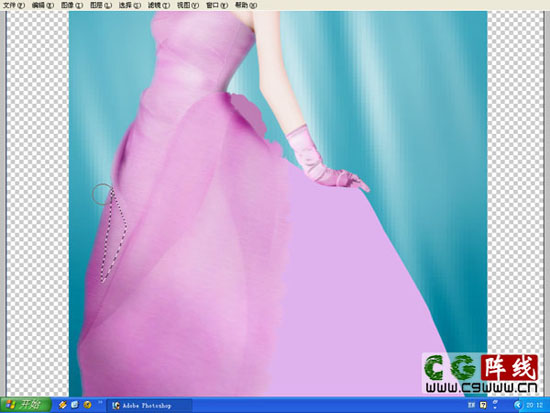Open the 视图 (View) menu
Viewport: 550px width, 413px height.
188,5
